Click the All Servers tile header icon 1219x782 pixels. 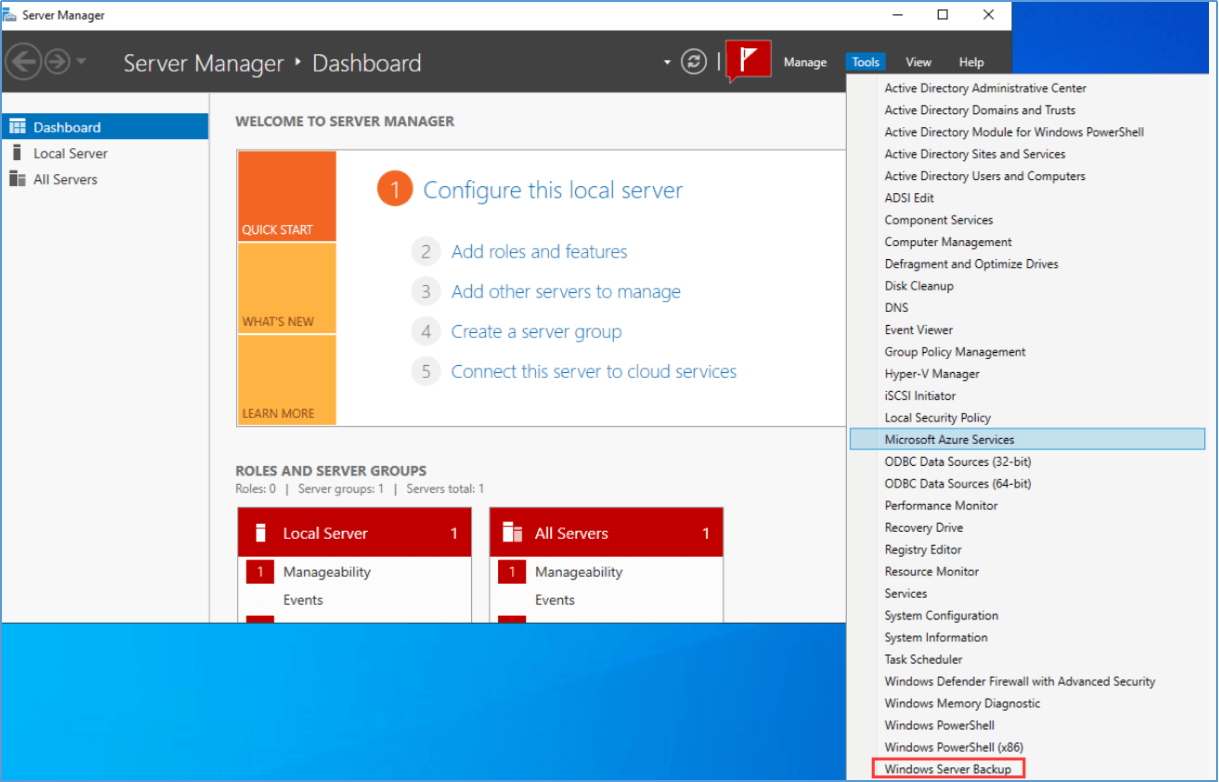tap(512, 533)
